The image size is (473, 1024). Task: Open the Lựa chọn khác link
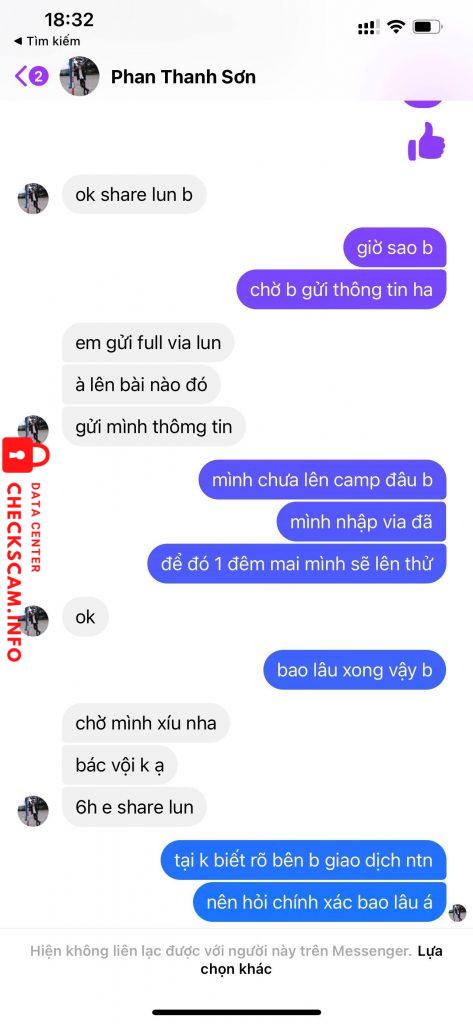[321, 959]
